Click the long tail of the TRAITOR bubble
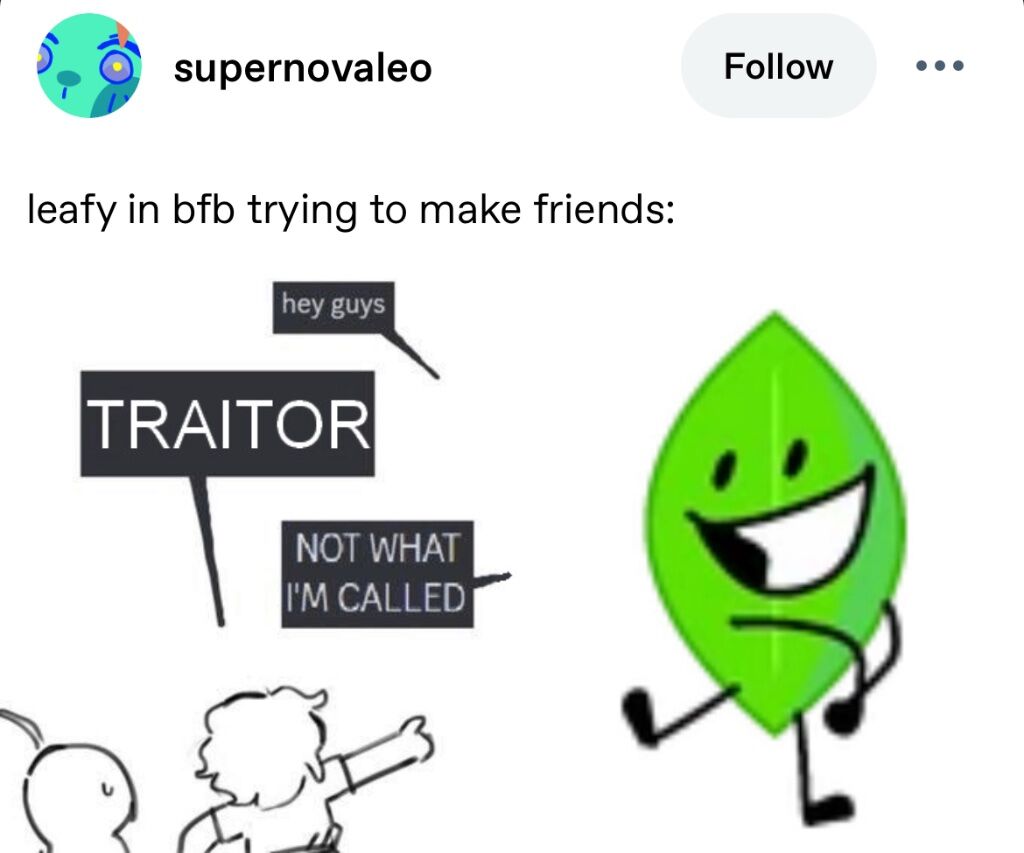Image resolution: width=1024 pixels, height=853 pixels. pos(208,551)
